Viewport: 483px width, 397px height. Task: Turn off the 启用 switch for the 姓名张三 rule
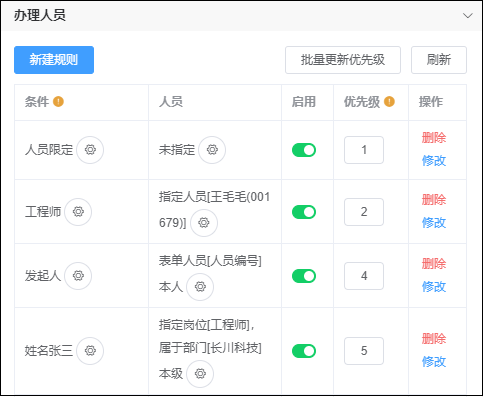pos(304,351)
